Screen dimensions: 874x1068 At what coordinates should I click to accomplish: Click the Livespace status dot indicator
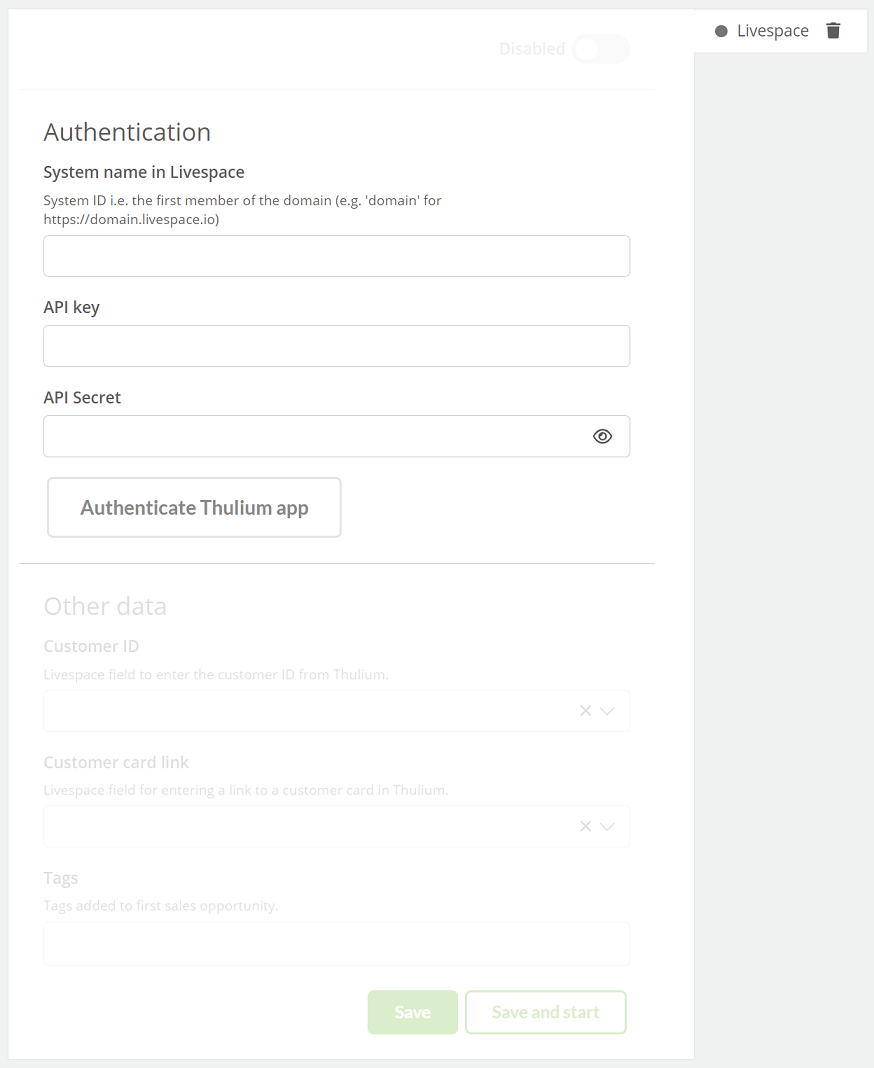click(721, 31)
